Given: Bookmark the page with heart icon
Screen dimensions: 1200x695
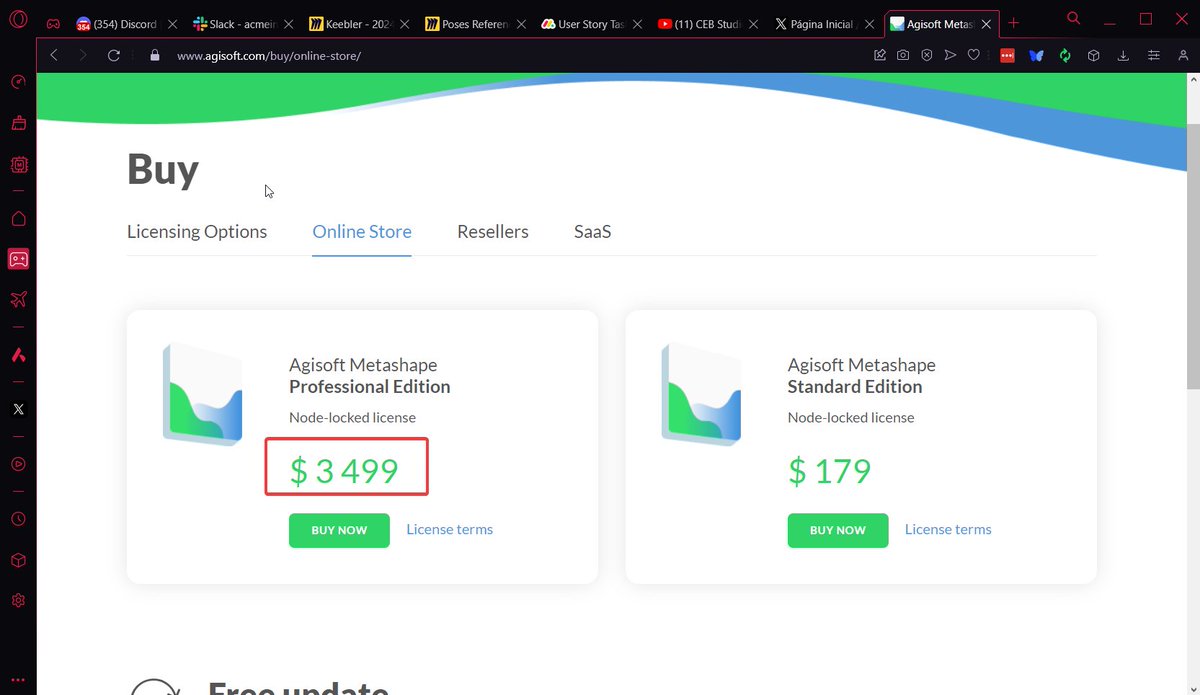Looking at the screenshot, I should point(973,55).
